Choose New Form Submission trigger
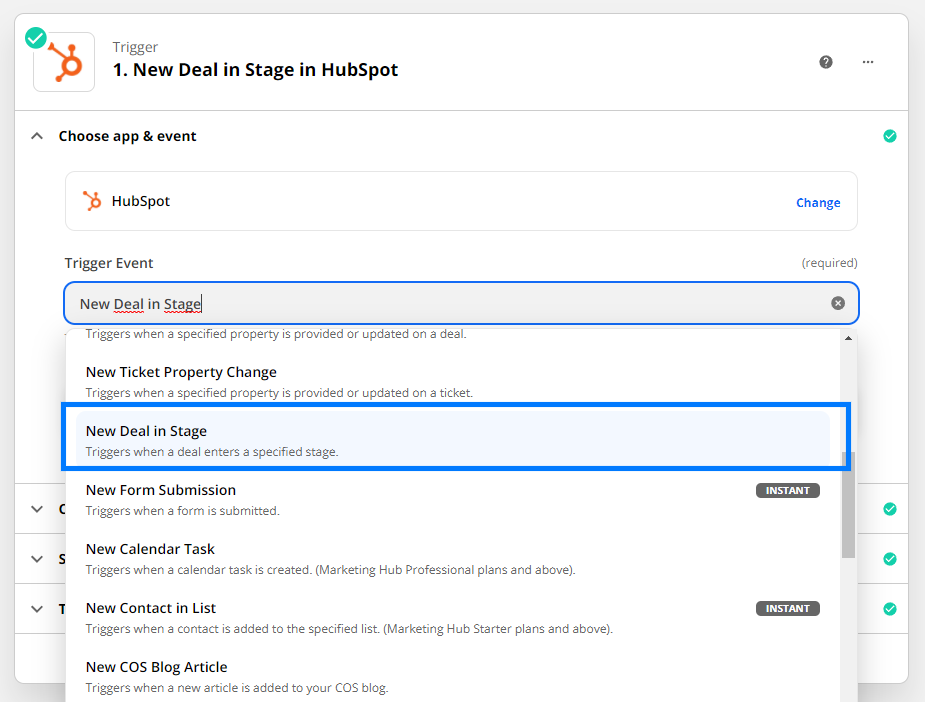 click(x=453, y=500)
